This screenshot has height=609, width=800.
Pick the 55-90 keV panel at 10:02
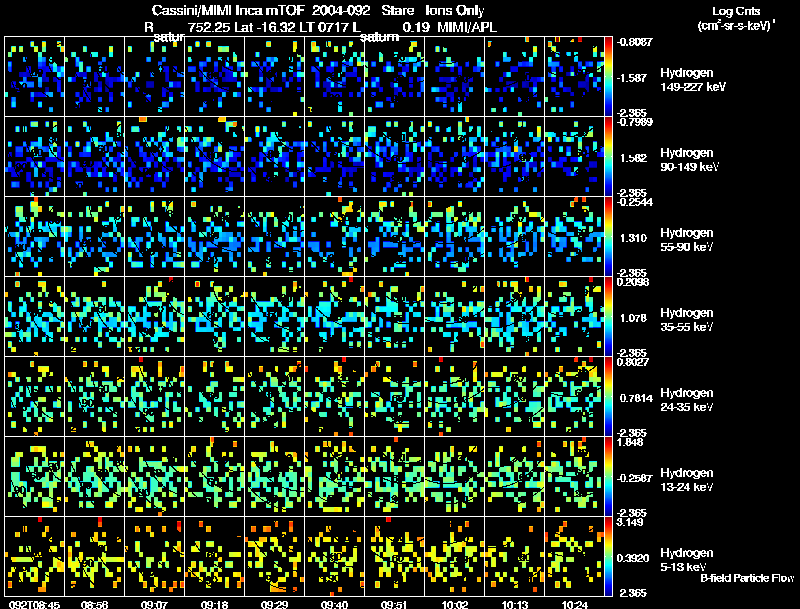[455, 237]
